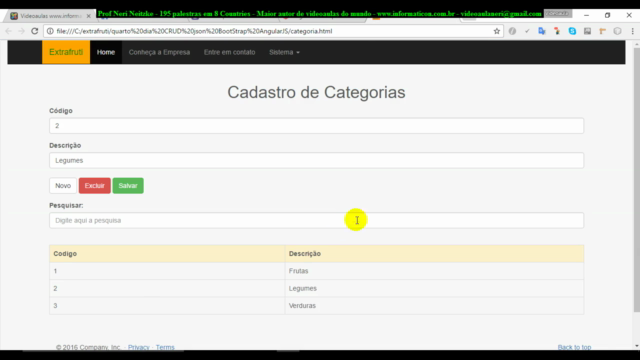The image size is (640, 360).
Task: Open Conheça a Empresa nav item
Action: click(x=159, y=52)
